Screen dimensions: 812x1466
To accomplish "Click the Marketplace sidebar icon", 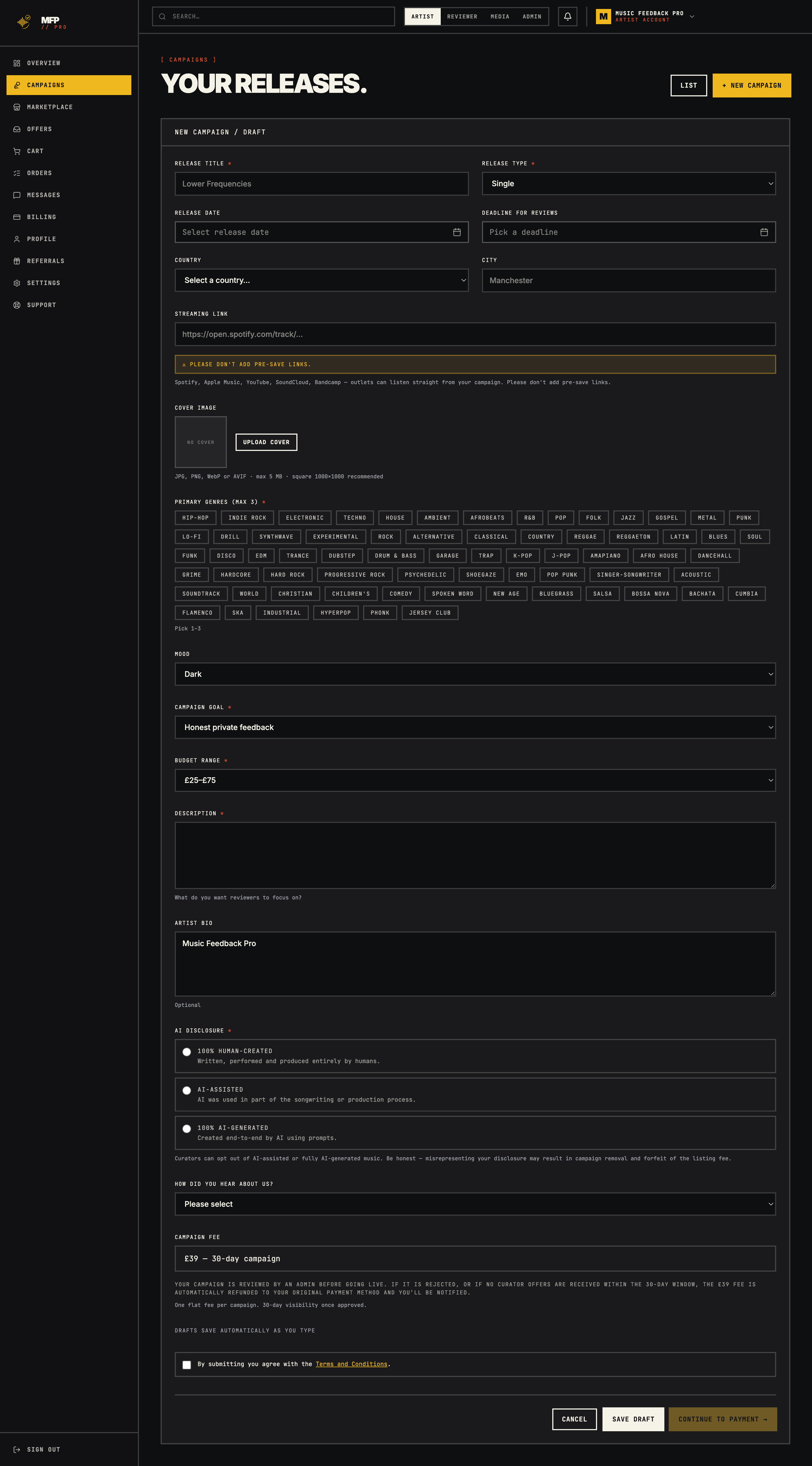I will [17, 107].
